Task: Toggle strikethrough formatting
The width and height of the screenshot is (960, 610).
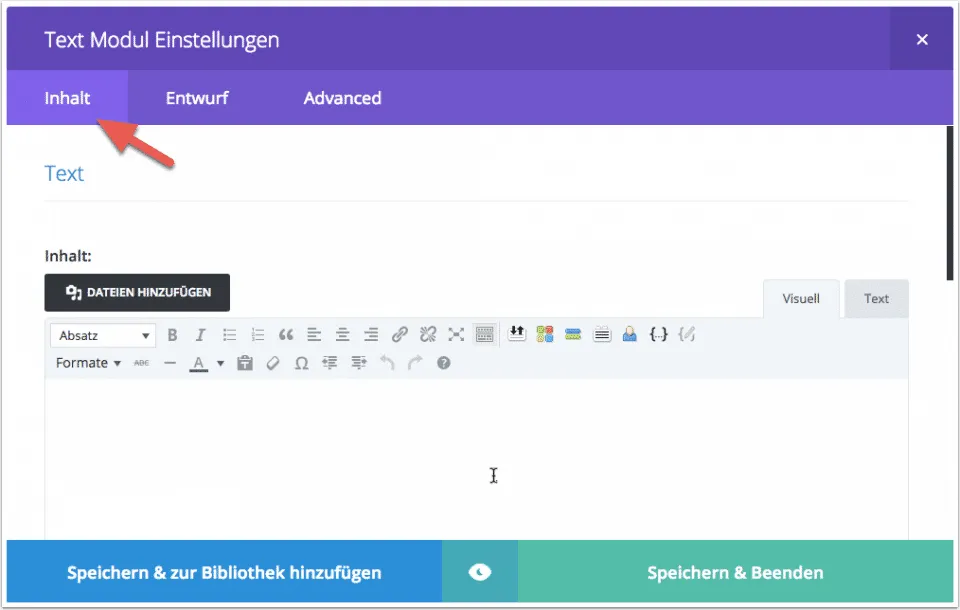Action: point(141,363)
